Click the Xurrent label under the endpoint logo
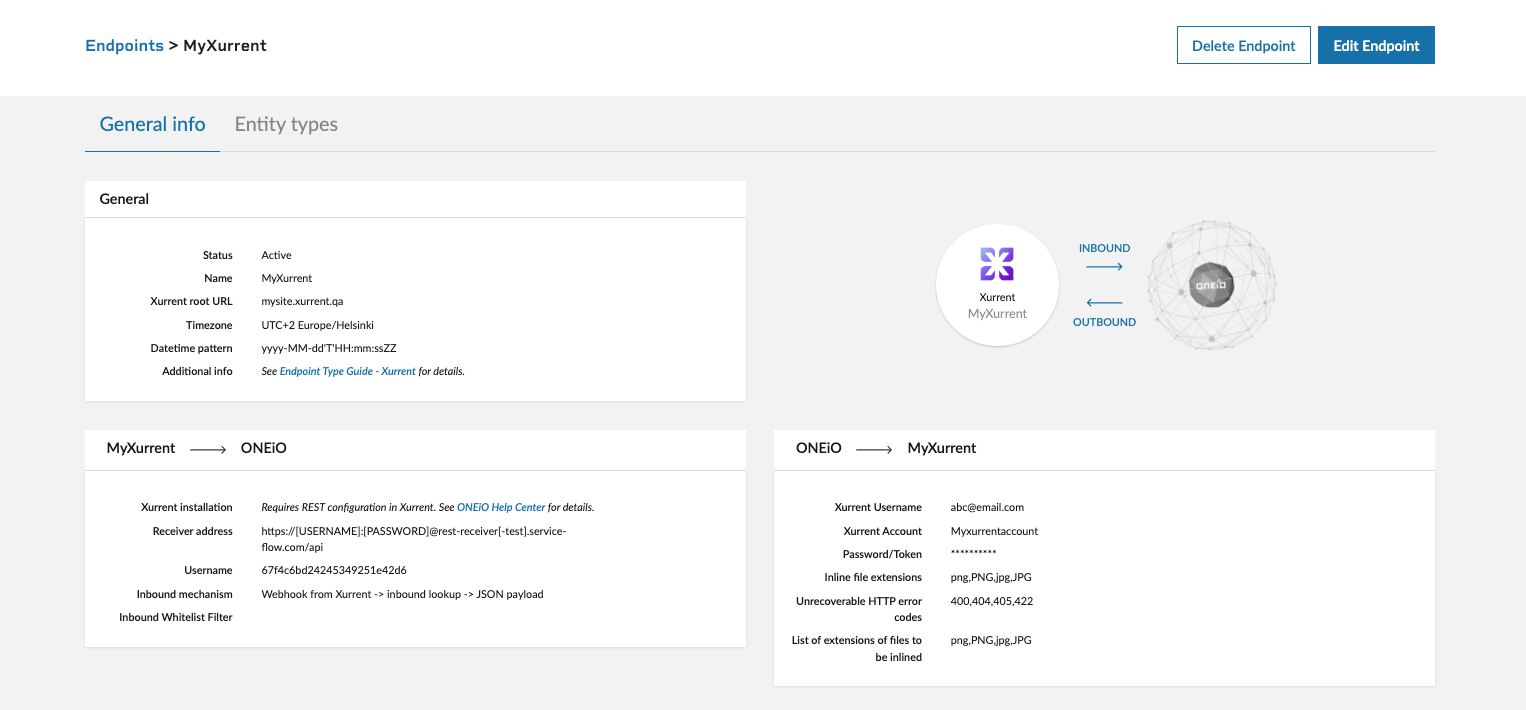1526x710 pixels. (997, 297)
